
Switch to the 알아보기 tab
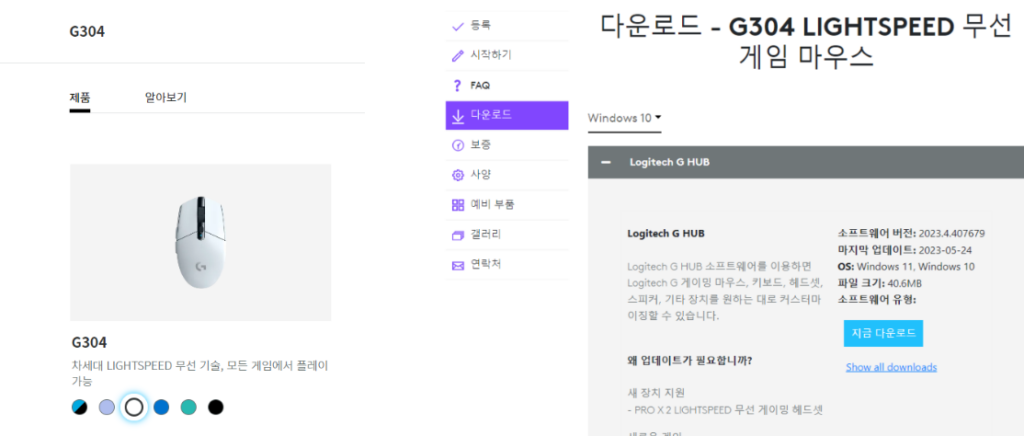(x=165, y=98)
